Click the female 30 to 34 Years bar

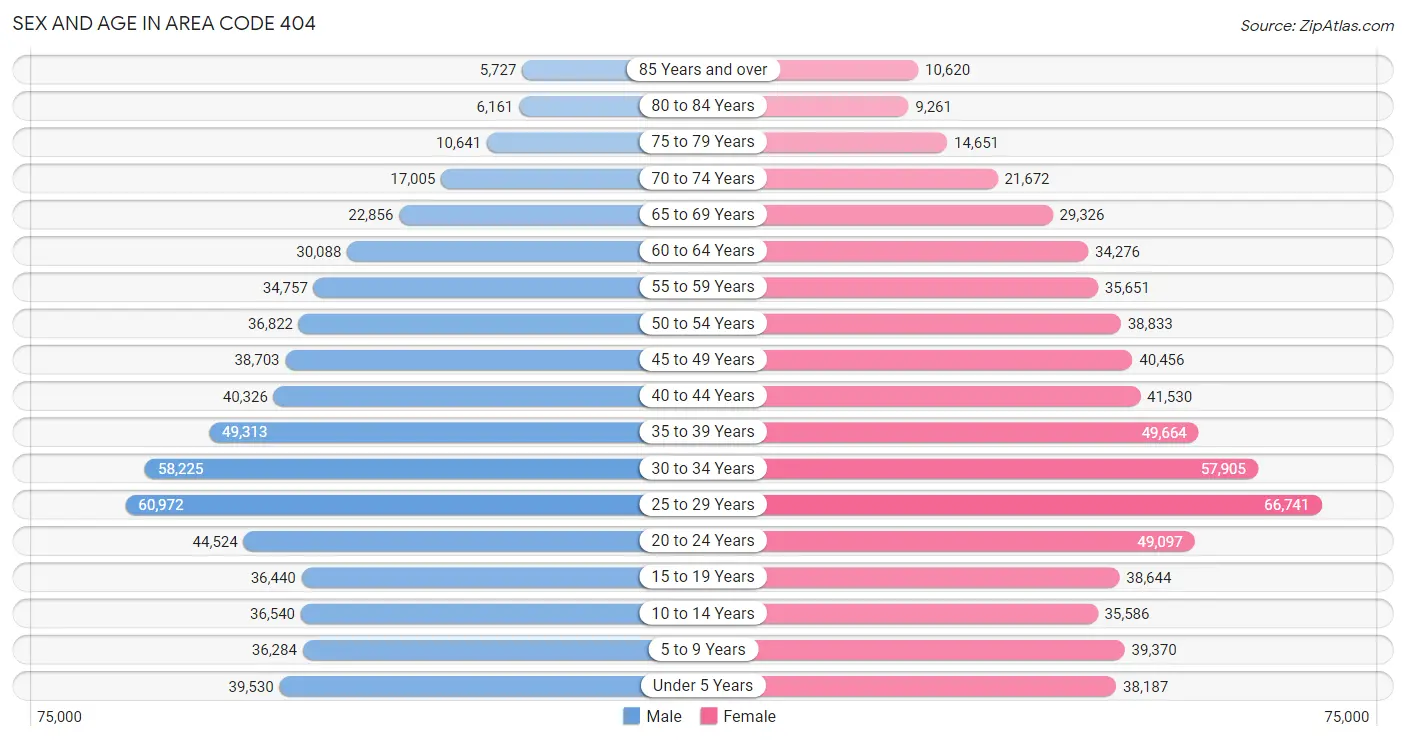pyautogui.click(x=1011, y=468)
